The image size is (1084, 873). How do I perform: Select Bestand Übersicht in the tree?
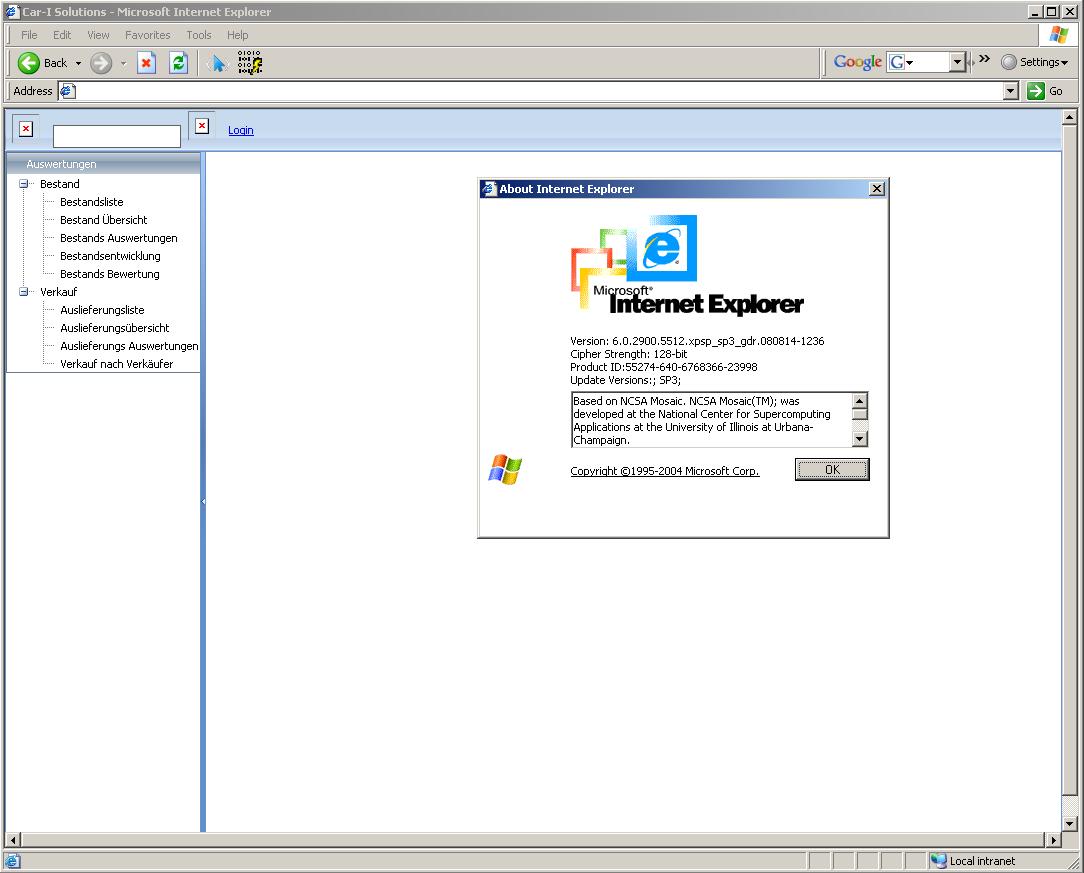click(x=104, y=220)
